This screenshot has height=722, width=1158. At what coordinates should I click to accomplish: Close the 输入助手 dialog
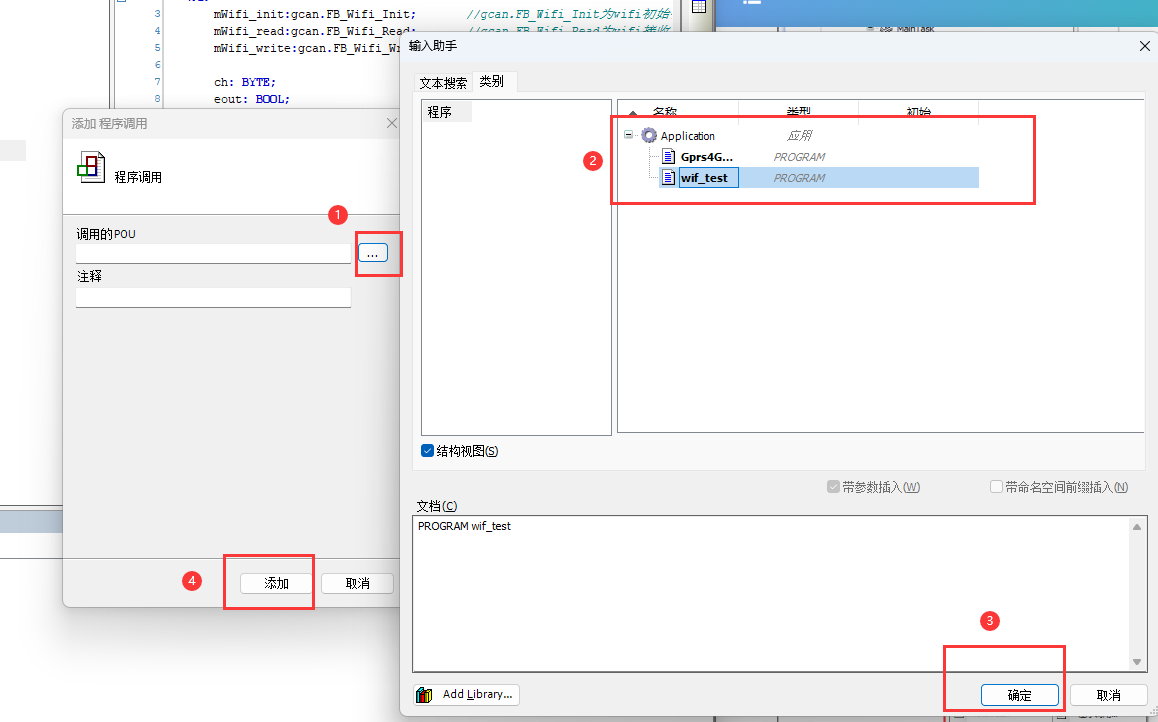[x=1145, y=46]
